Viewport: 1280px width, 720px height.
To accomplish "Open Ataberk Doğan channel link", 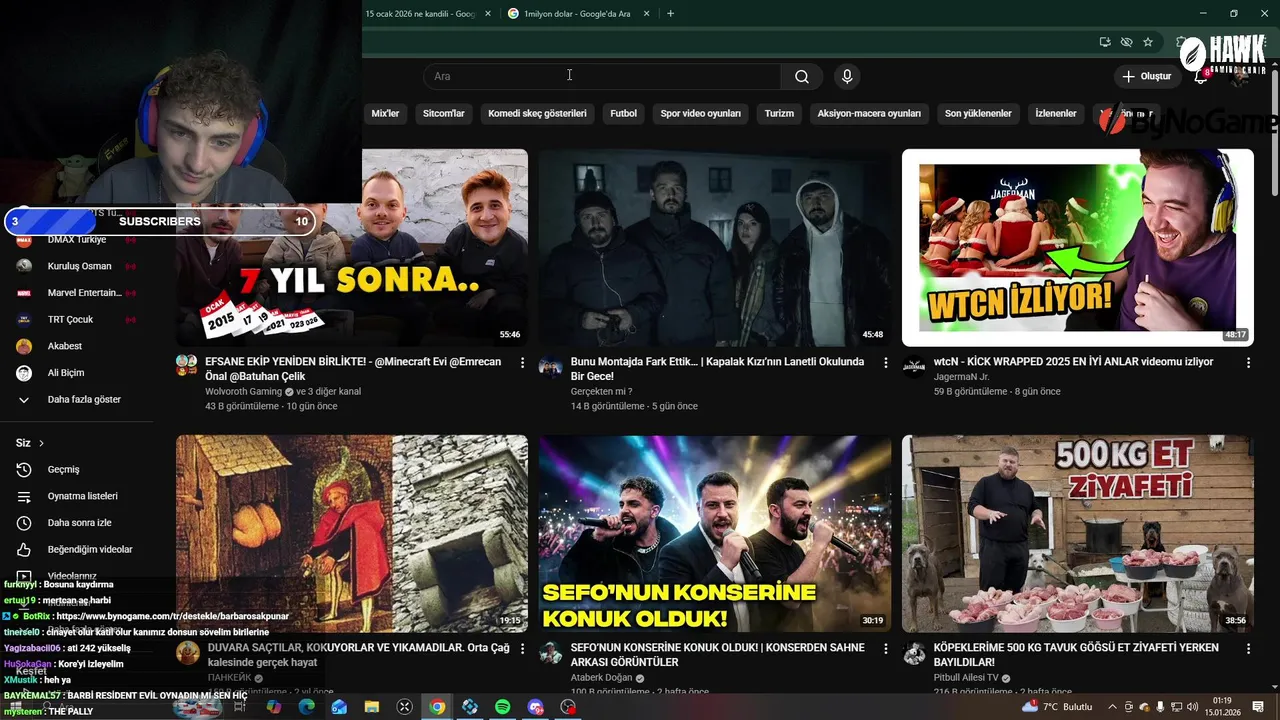I will tap(603, 678).
